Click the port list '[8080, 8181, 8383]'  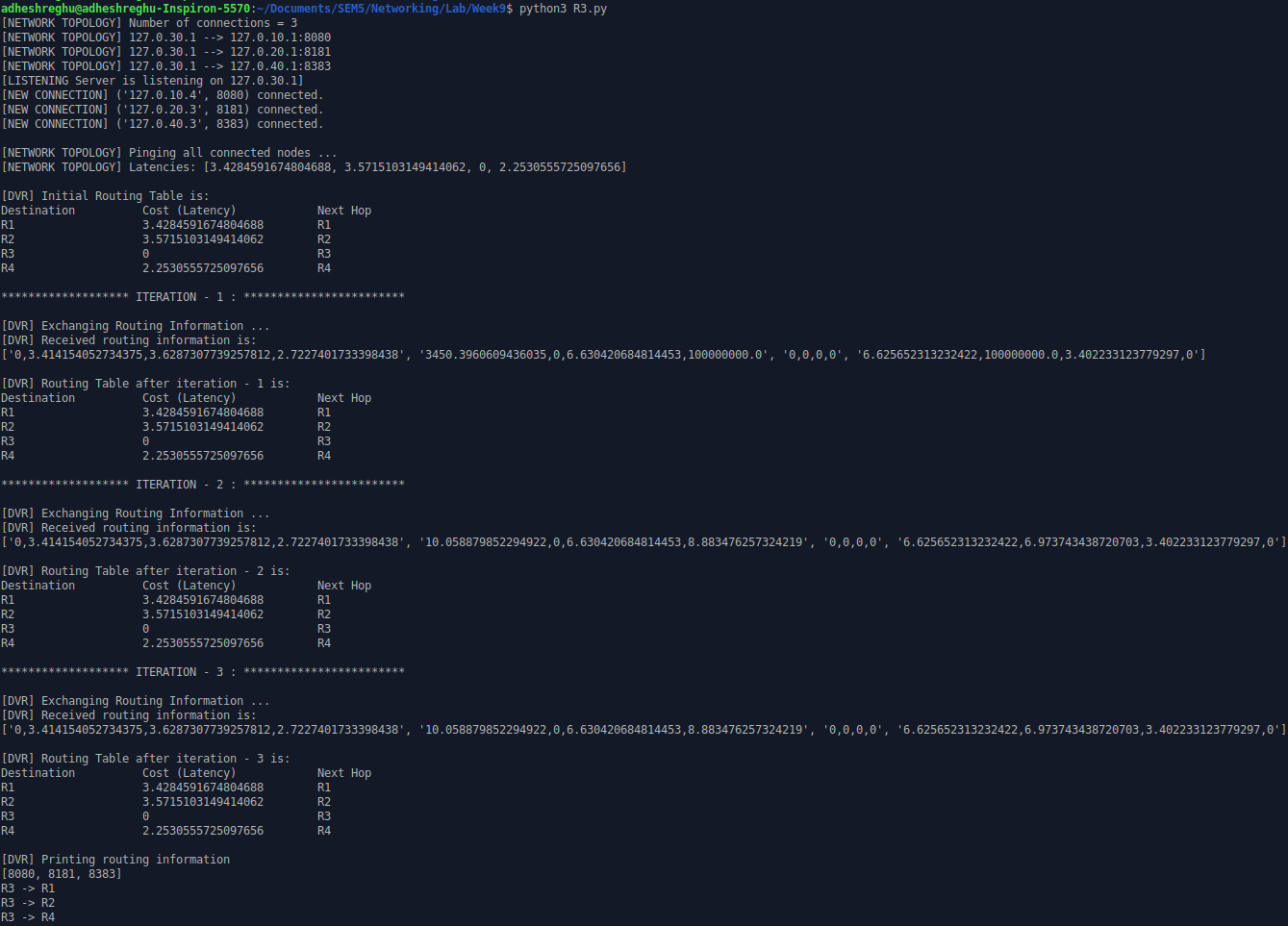(x=62, y=874)
